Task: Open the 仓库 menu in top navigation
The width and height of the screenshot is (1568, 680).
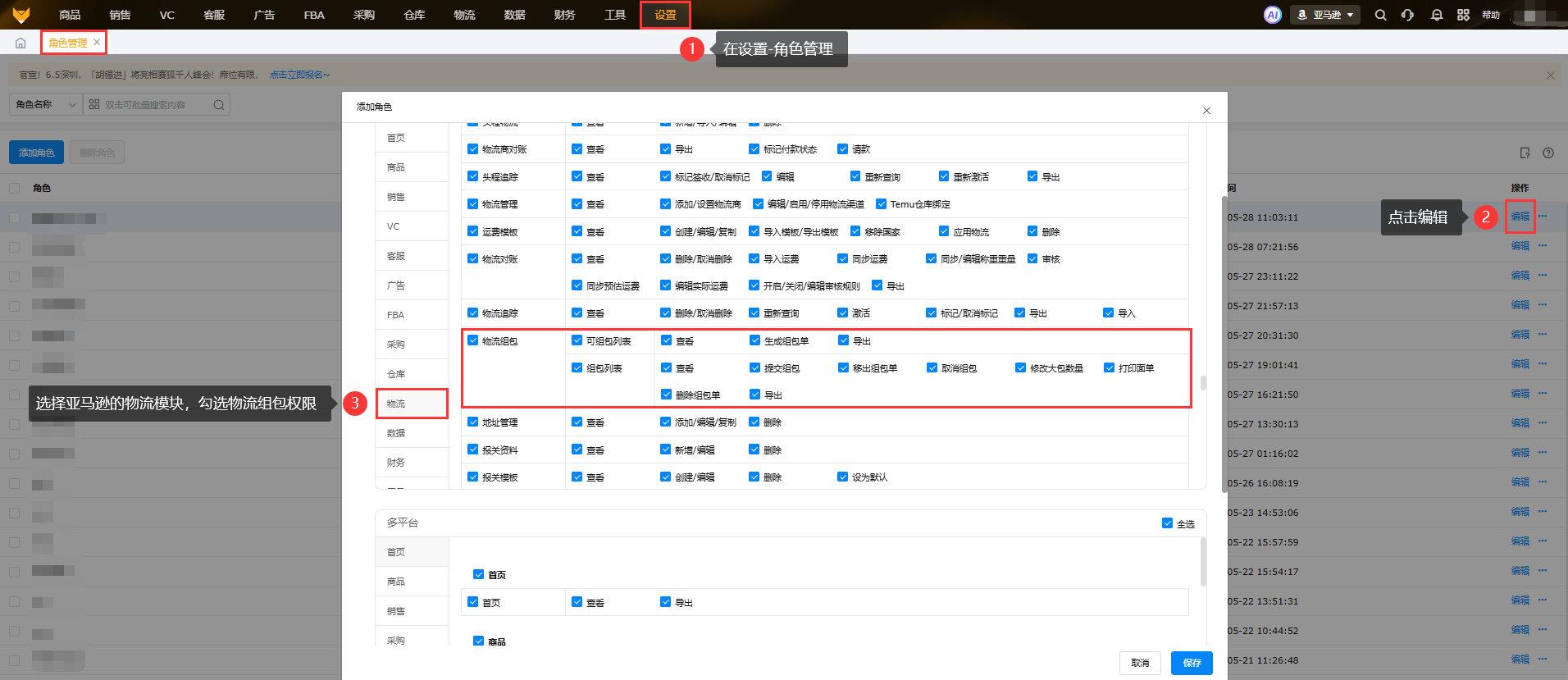Action: click(x=414, y=15)
